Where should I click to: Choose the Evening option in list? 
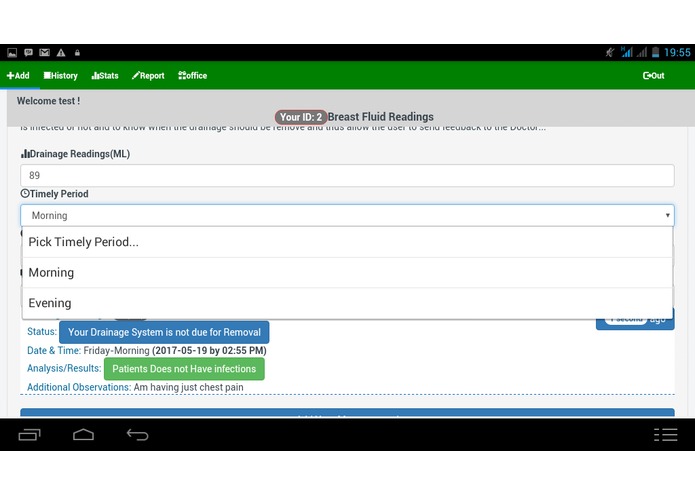click(x=347, y=303)
